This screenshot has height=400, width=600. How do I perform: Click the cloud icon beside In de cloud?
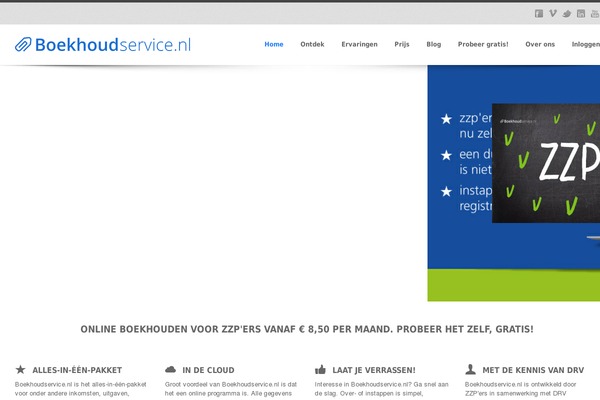170,369
